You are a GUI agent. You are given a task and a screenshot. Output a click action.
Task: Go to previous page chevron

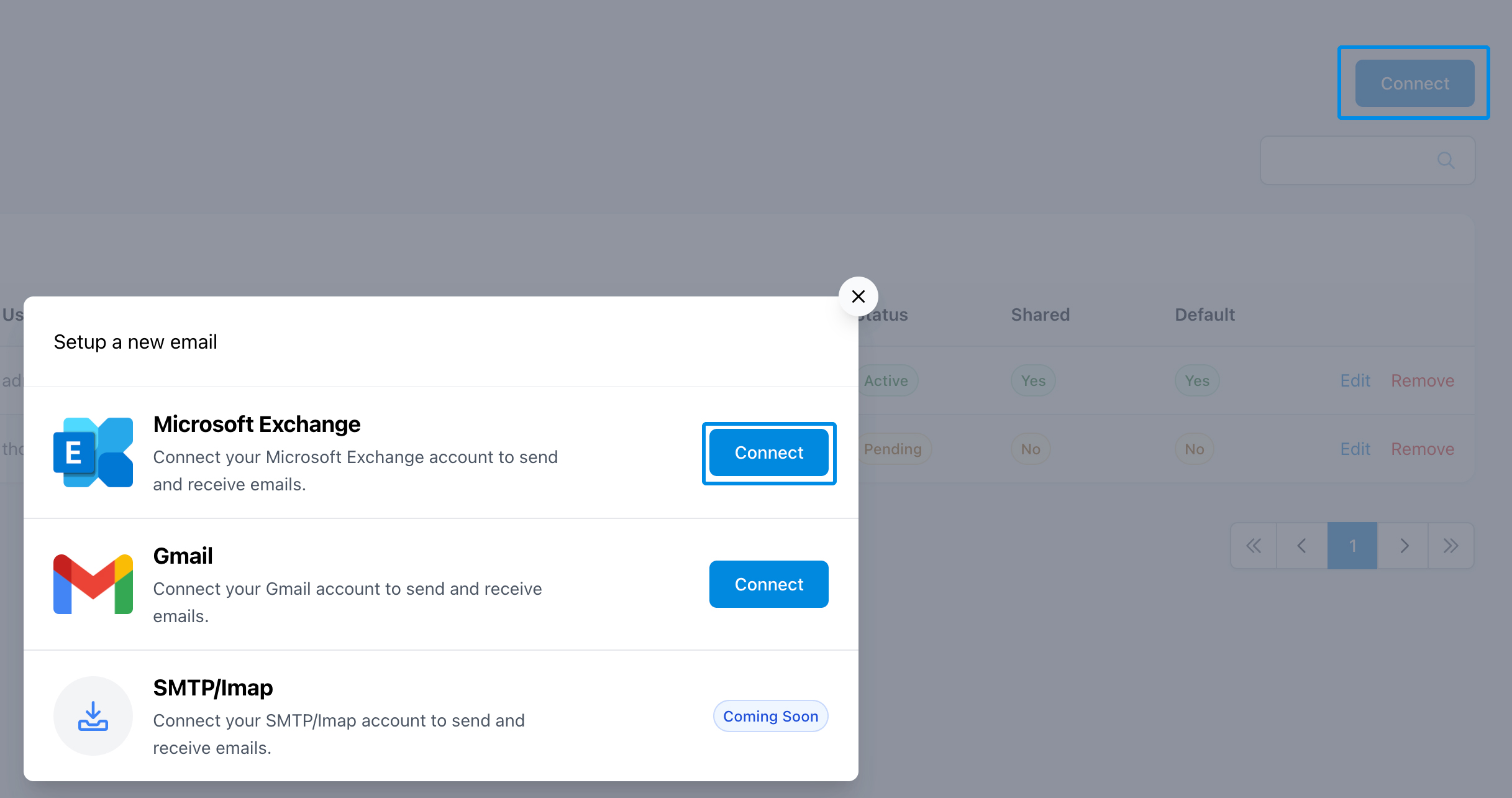(x=1302, y=546)
